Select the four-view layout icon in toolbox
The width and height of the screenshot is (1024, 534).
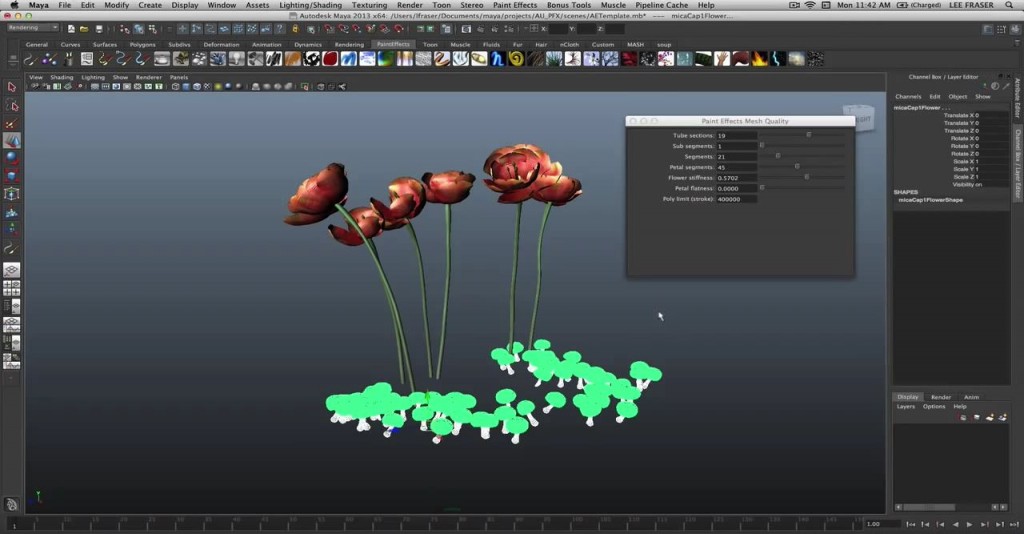(x=12, y=288)
